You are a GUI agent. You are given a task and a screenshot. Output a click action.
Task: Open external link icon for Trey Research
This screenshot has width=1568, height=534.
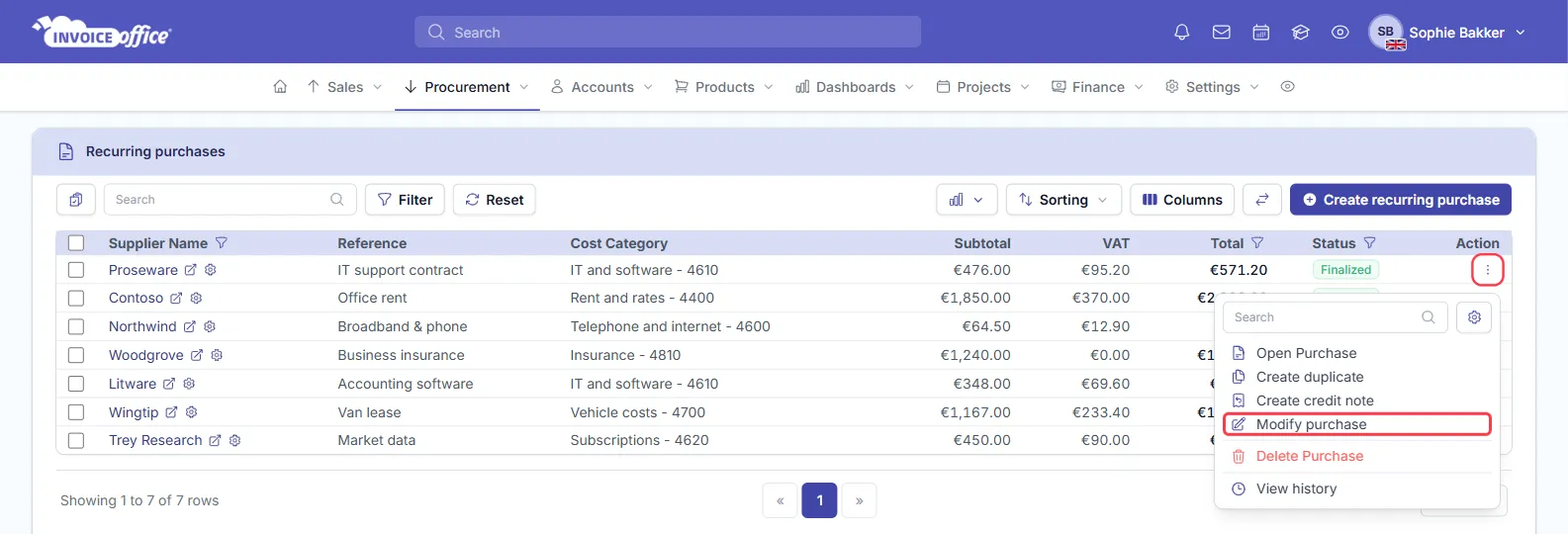coord(215,441)
